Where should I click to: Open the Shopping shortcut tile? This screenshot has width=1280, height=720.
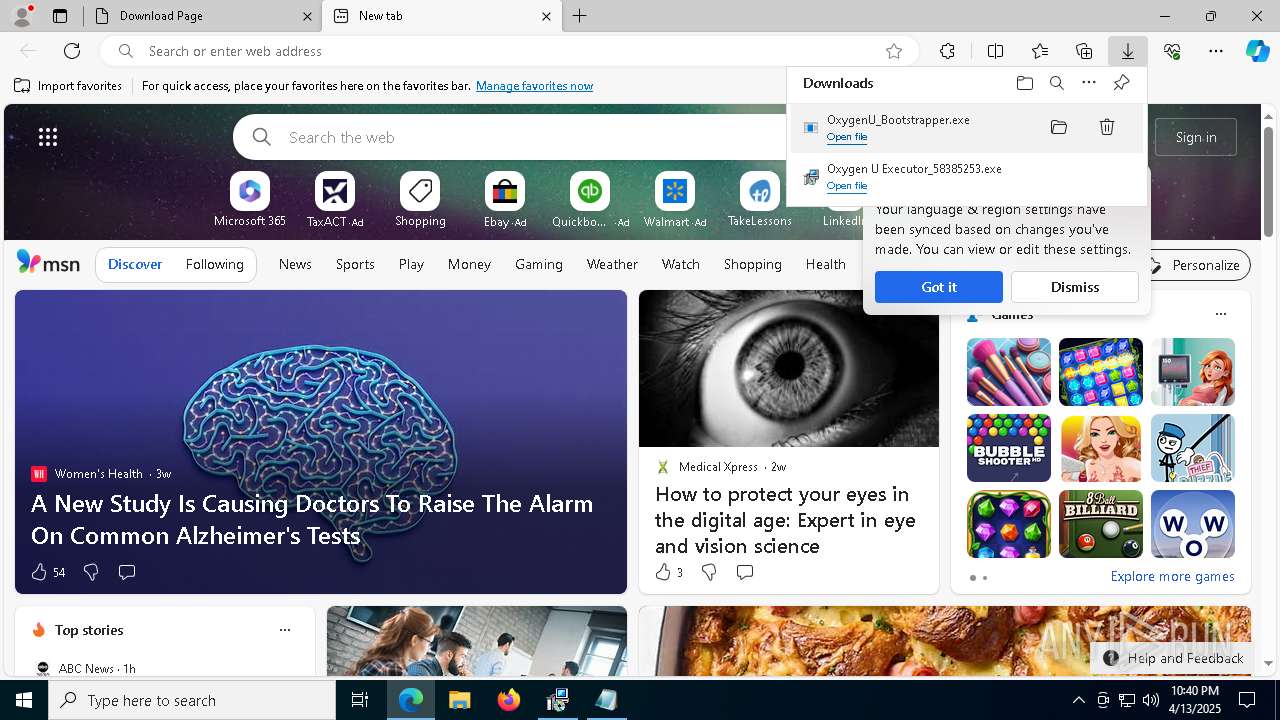click(420, 200)
